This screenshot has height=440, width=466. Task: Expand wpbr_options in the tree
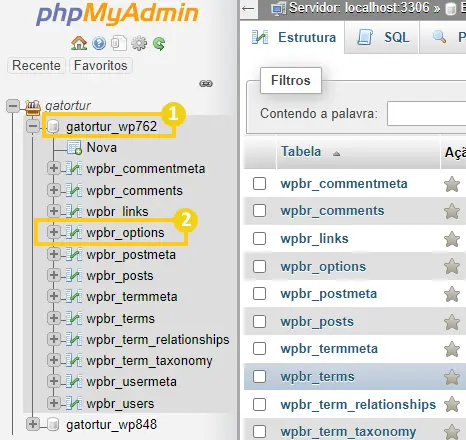(x=54, y=232)
